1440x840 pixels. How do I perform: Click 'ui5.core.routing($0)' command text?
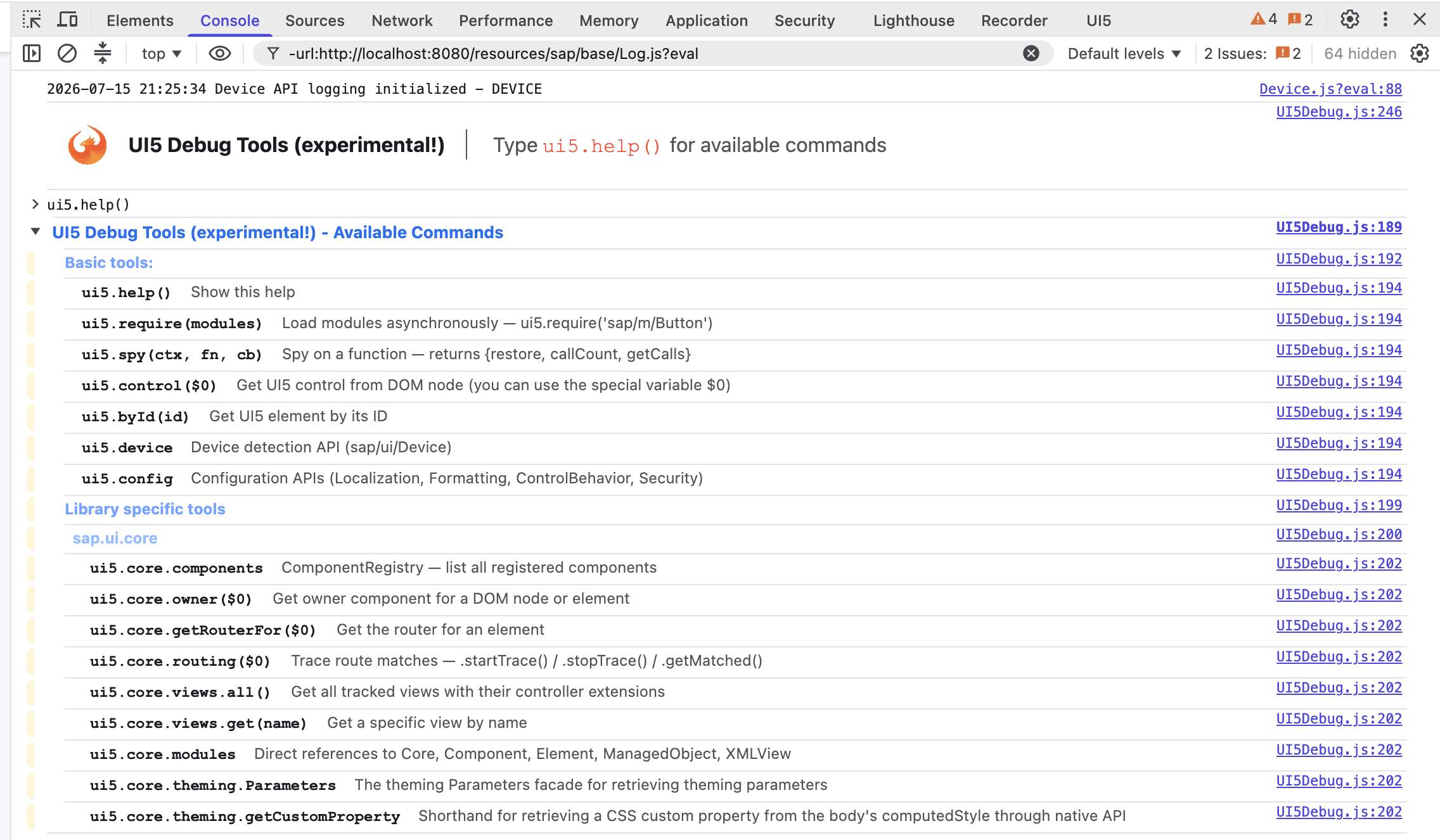pyautogui.click(x=180, y=661)
